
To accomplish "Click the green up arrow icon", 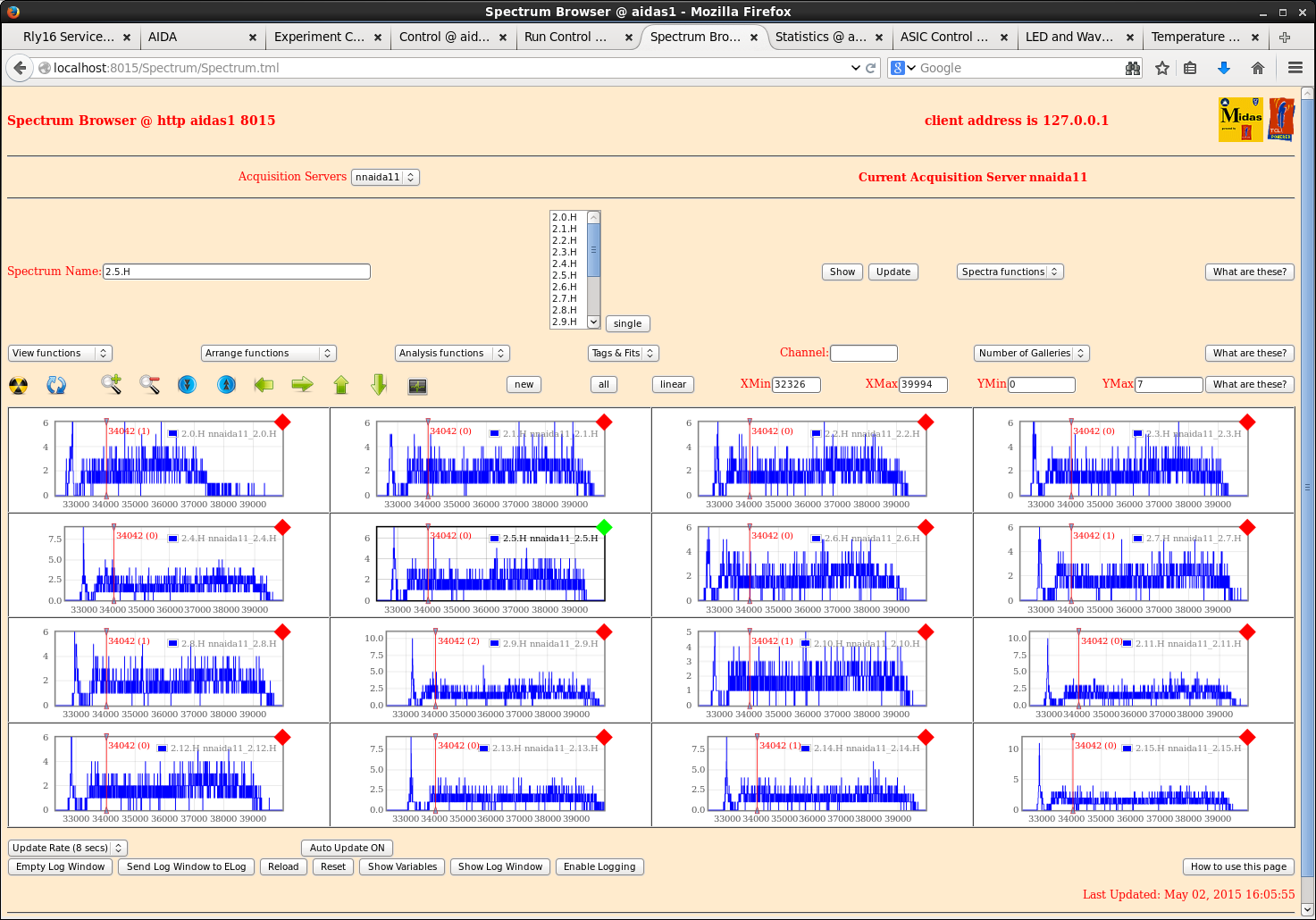I will point(341,385).
